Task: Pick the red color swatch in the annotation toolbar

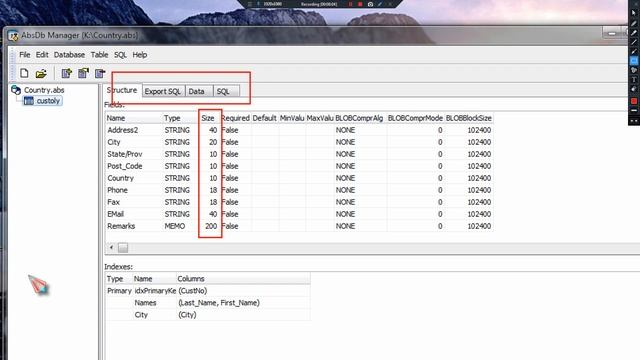Action: (634, 101)
